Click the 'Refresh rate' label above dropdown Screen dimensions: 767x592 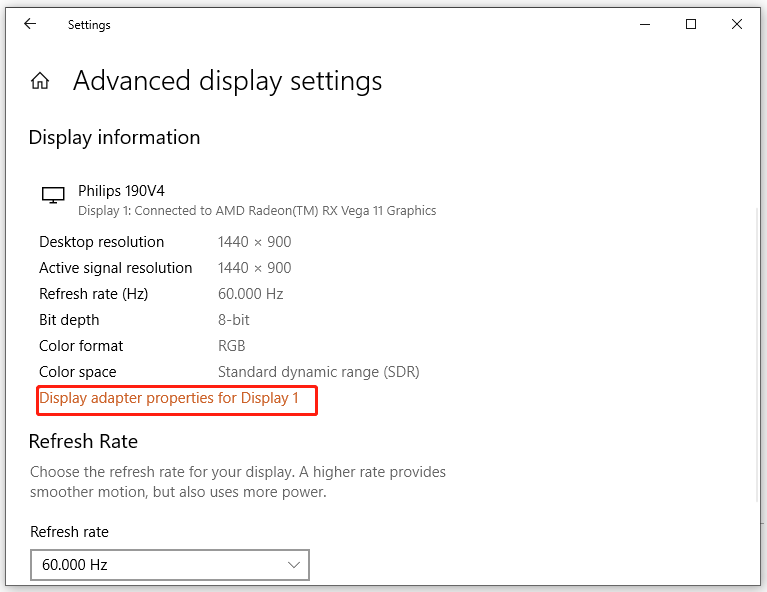coord(69,532)
